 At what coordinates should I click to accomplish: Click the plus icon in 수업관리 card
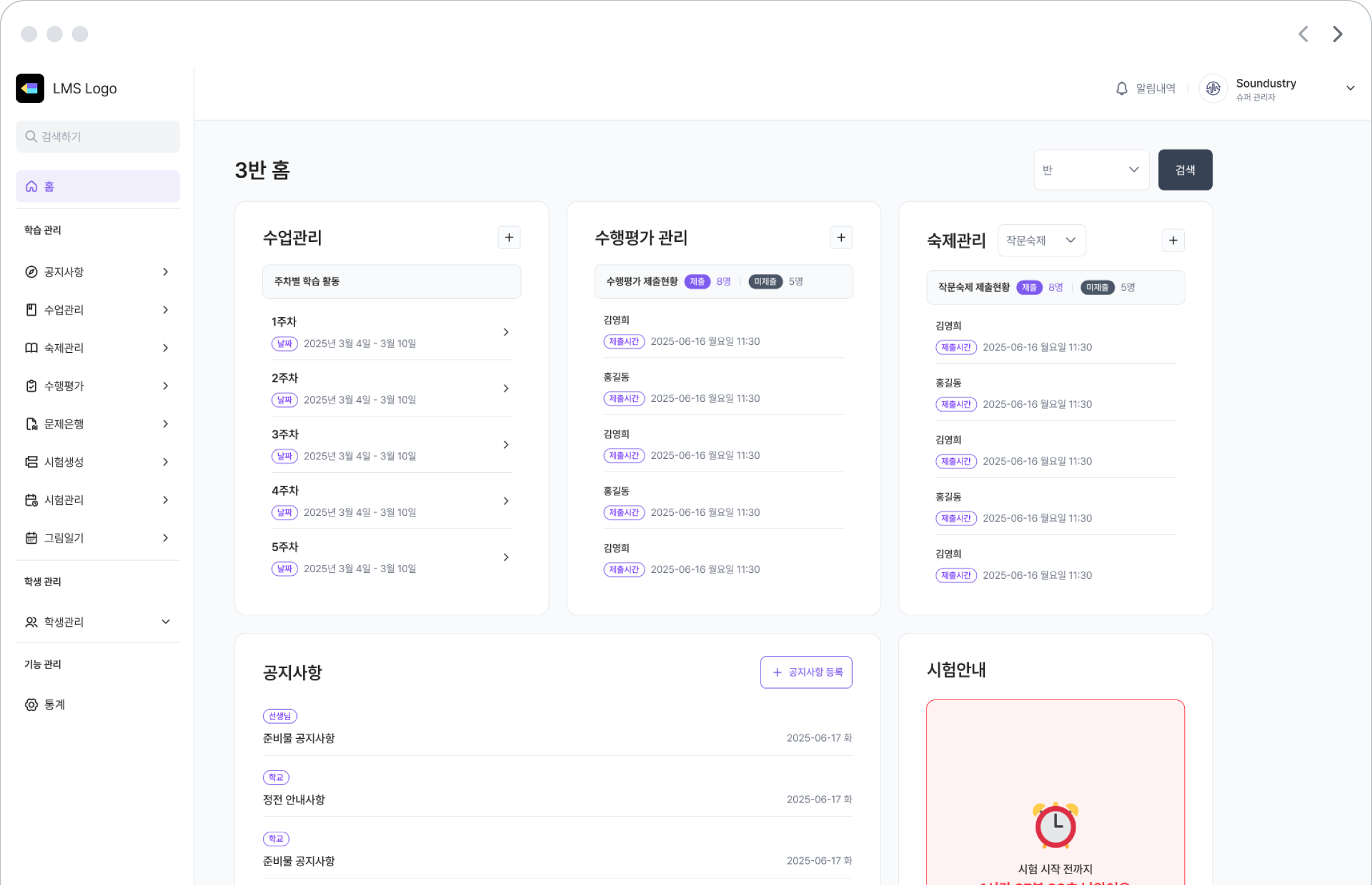[x=509, y=238]
